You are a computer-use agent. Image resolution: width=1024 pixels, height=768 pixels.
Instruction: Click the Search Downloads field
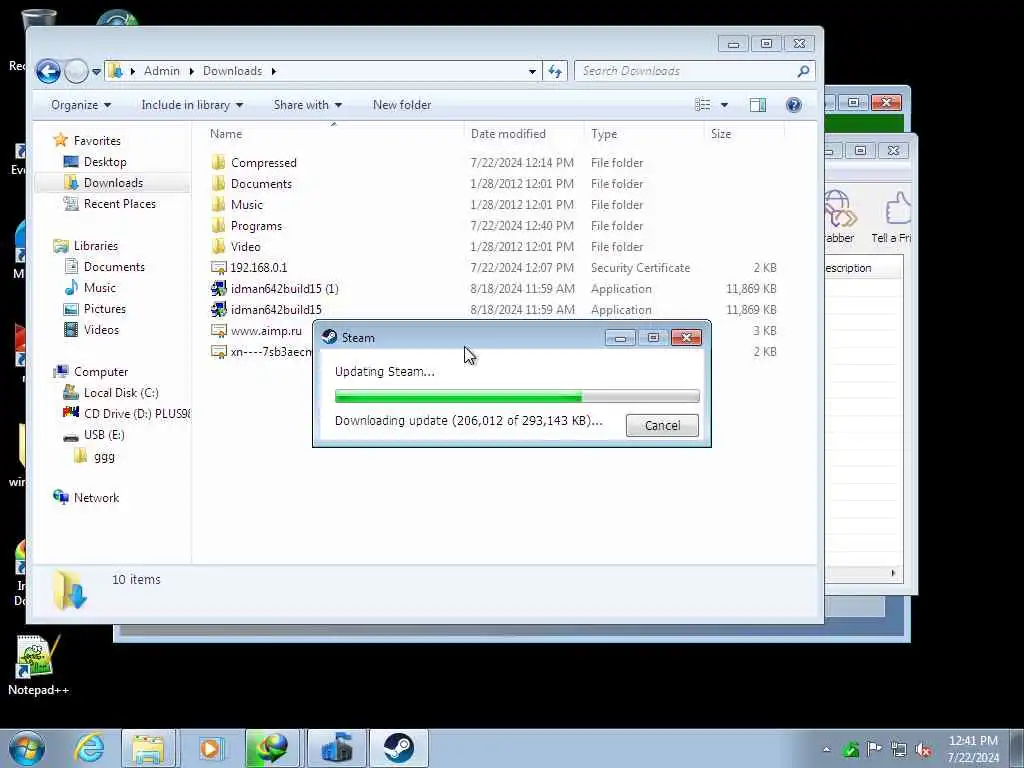point(694,71)
